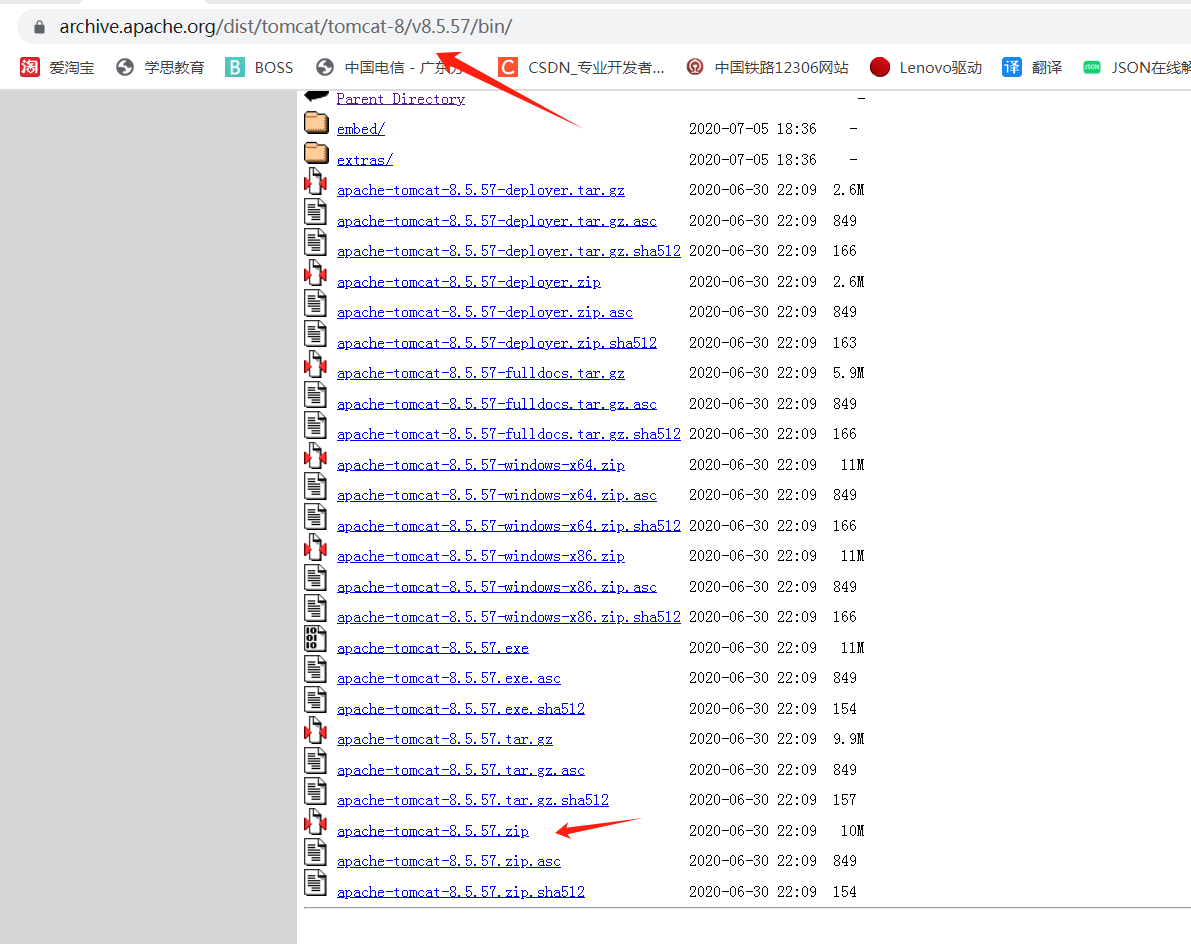The width and height of the screenshot is (1191, 944).
Task: Download apache-tomcat-8.5.57-deployer.zip
Action: click(x=469, y=283)
